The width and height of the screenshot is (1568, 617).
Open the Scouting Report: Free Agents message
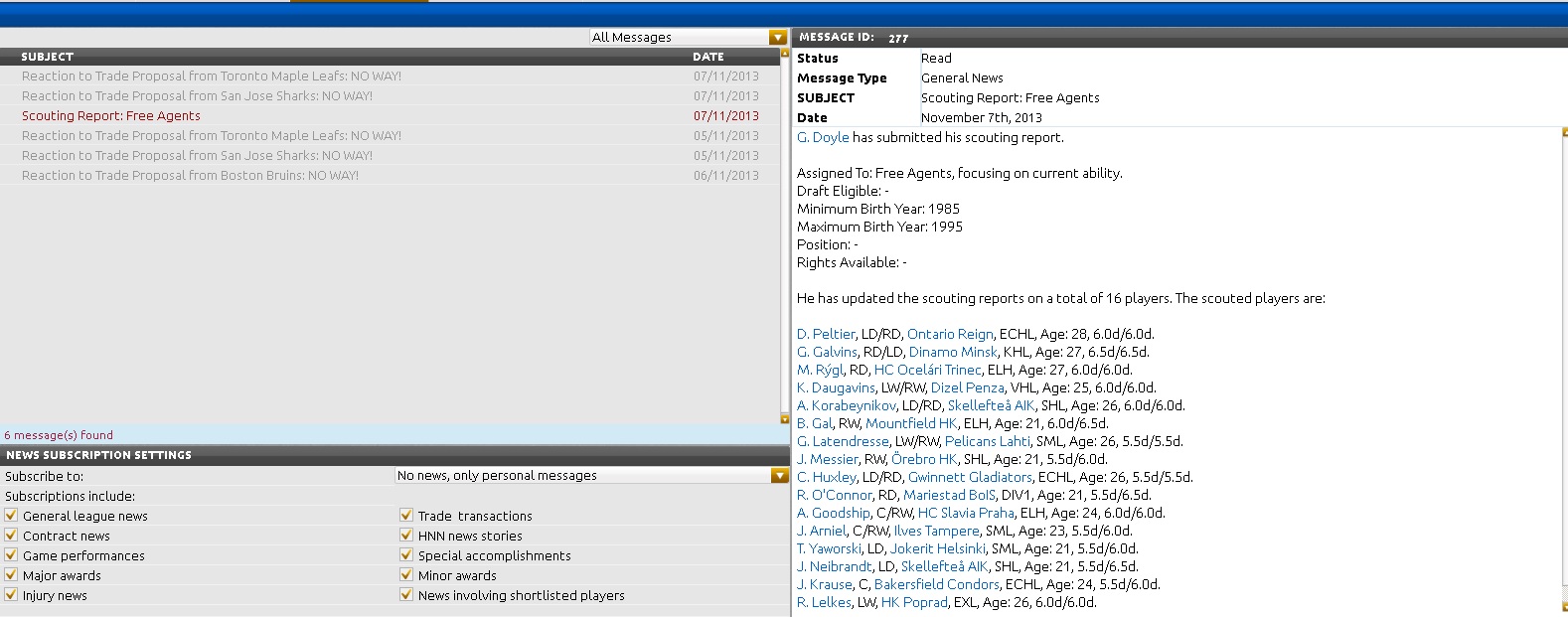tap(111, 116)
